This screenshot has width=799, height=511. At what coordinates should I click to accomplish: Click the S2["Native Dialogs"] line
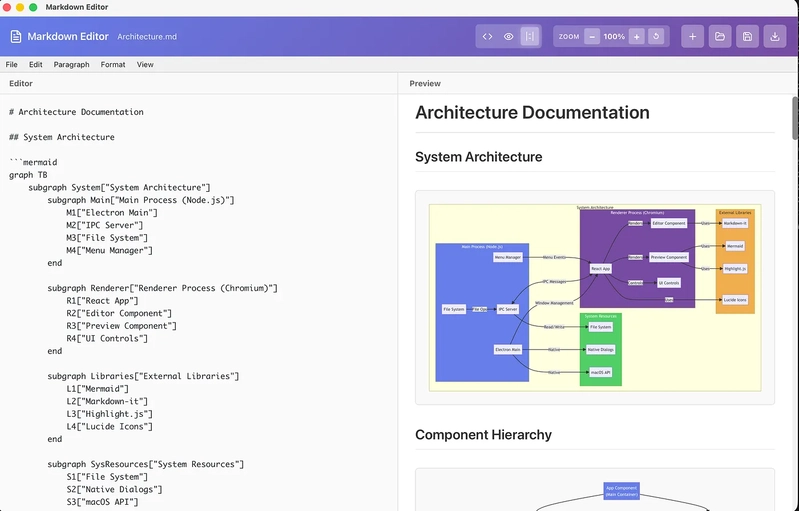coord(115,489)
